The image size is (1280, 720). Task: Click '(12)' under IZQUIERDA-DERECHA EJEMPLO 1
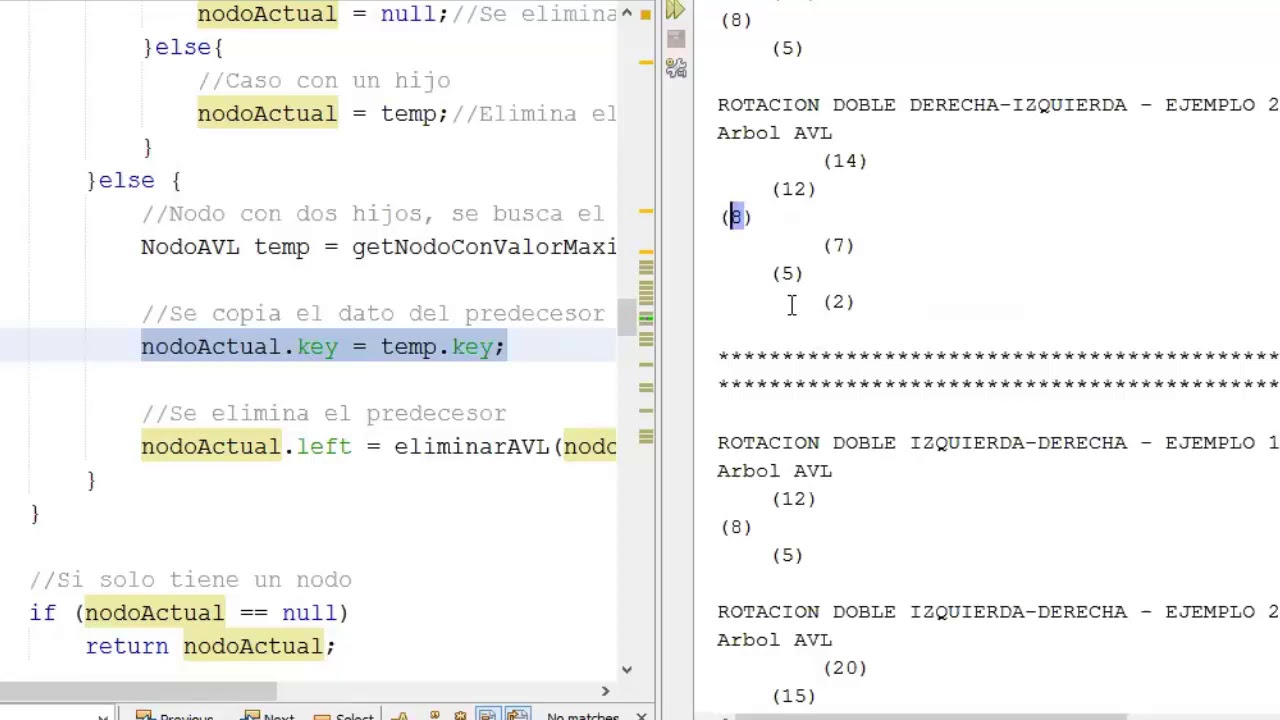pyautogui.click(x=794, y=499)
